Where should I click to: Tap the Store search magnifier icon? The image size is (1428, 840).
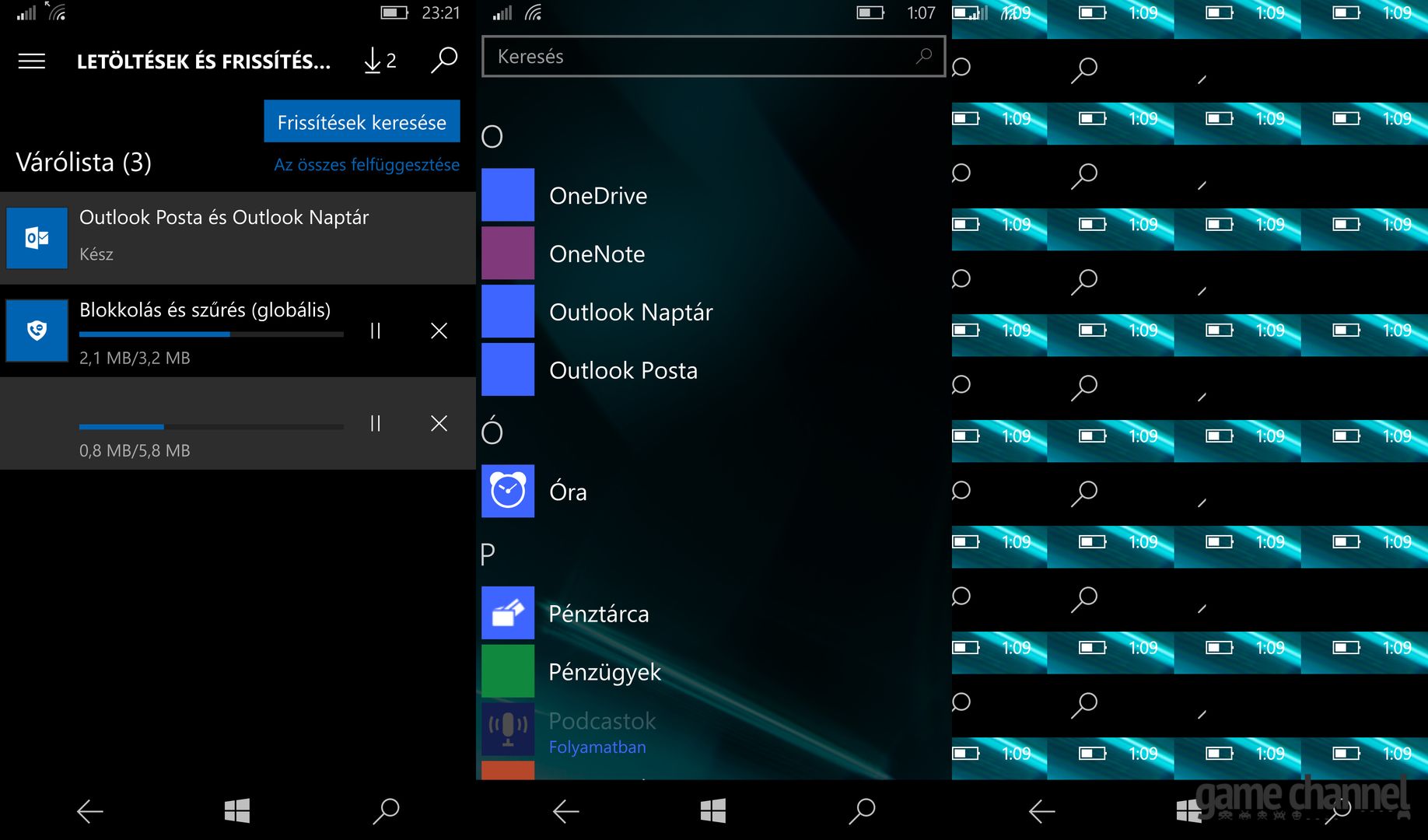click(x=444, y=60)
